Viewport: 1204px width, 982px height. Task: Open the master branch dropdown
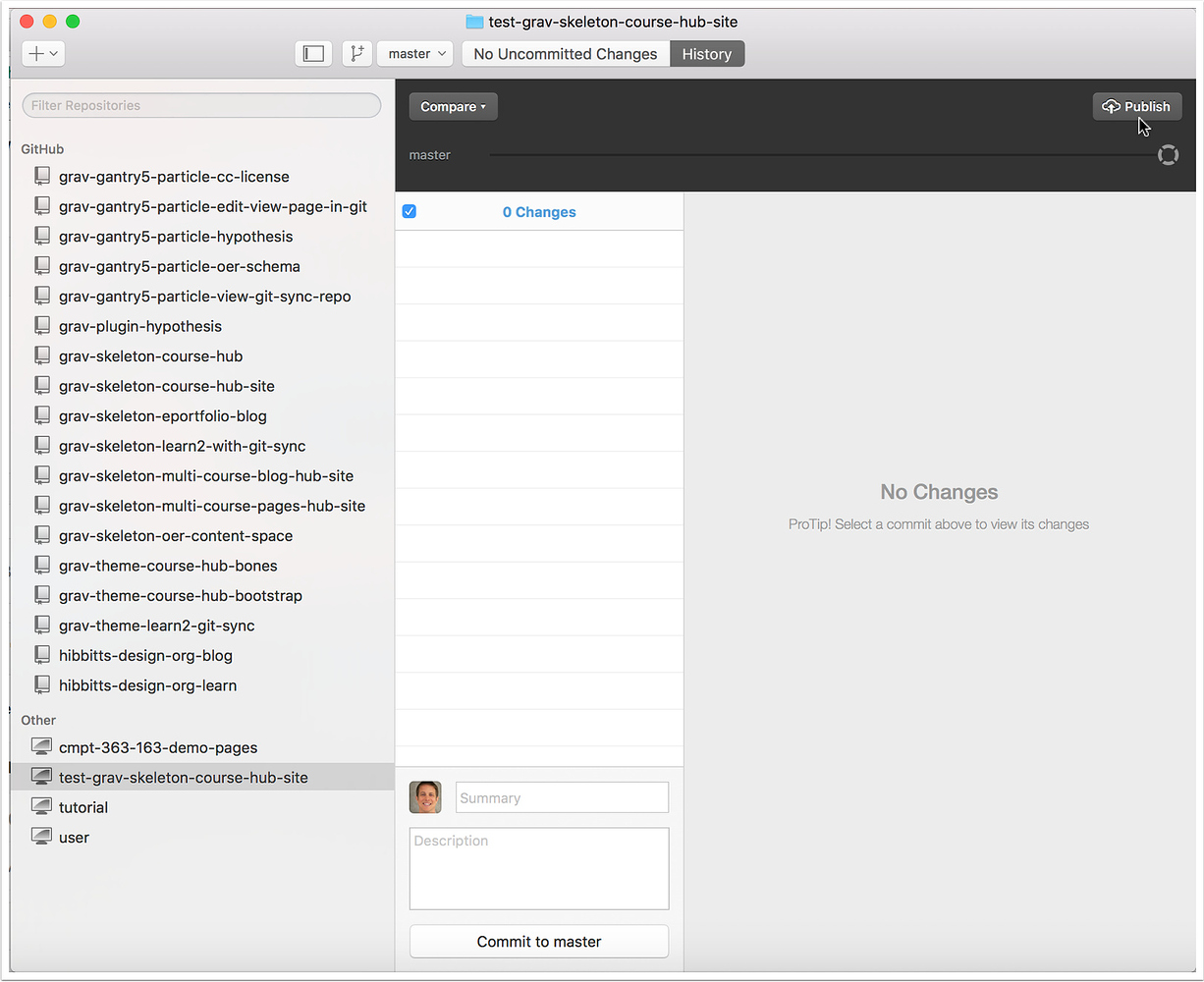click(x=414, y=53)
